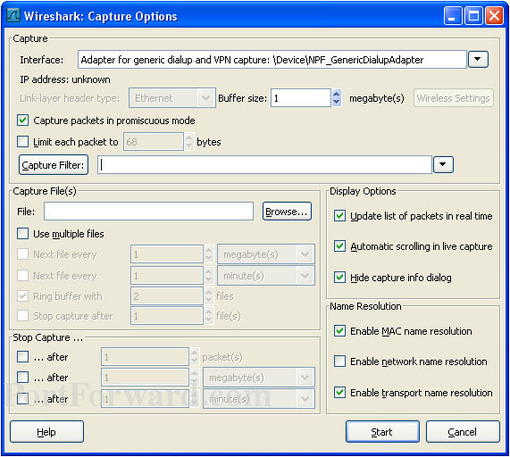Toggle Update list of packets in real time

[340, 216]
